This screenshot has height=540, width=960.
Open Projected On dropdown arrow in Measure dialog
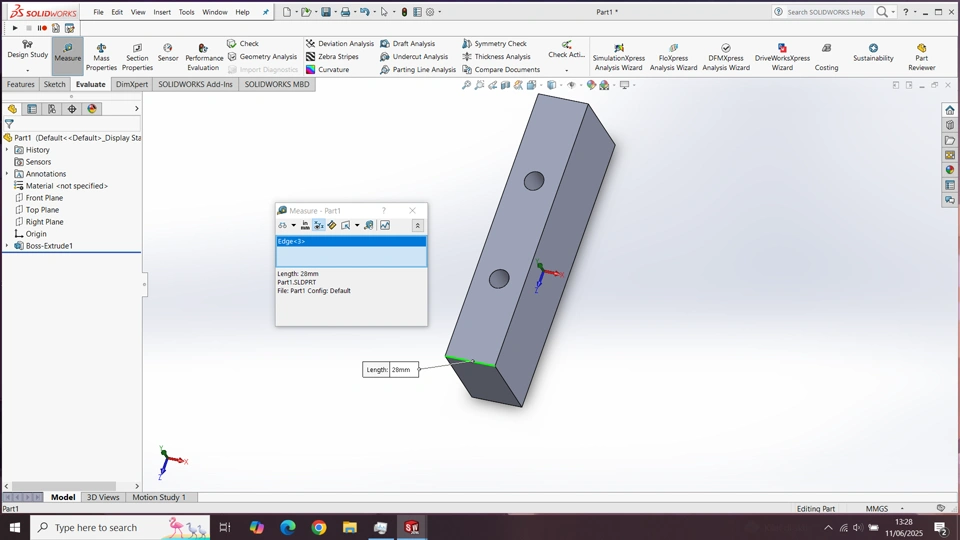(x=357, y=225)
